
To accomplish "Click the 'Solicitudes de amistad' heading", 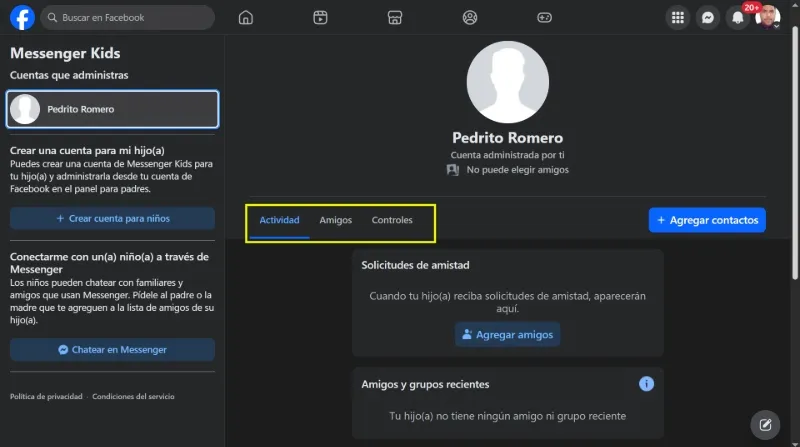I will click(x=415, y=265).
